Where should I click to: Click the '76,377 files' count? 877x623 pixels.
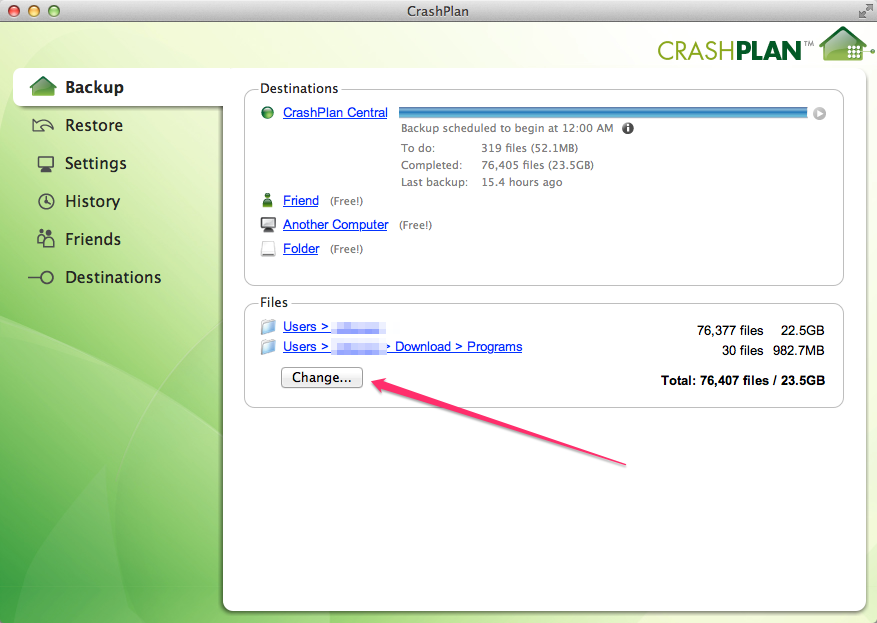pos(730,331)
